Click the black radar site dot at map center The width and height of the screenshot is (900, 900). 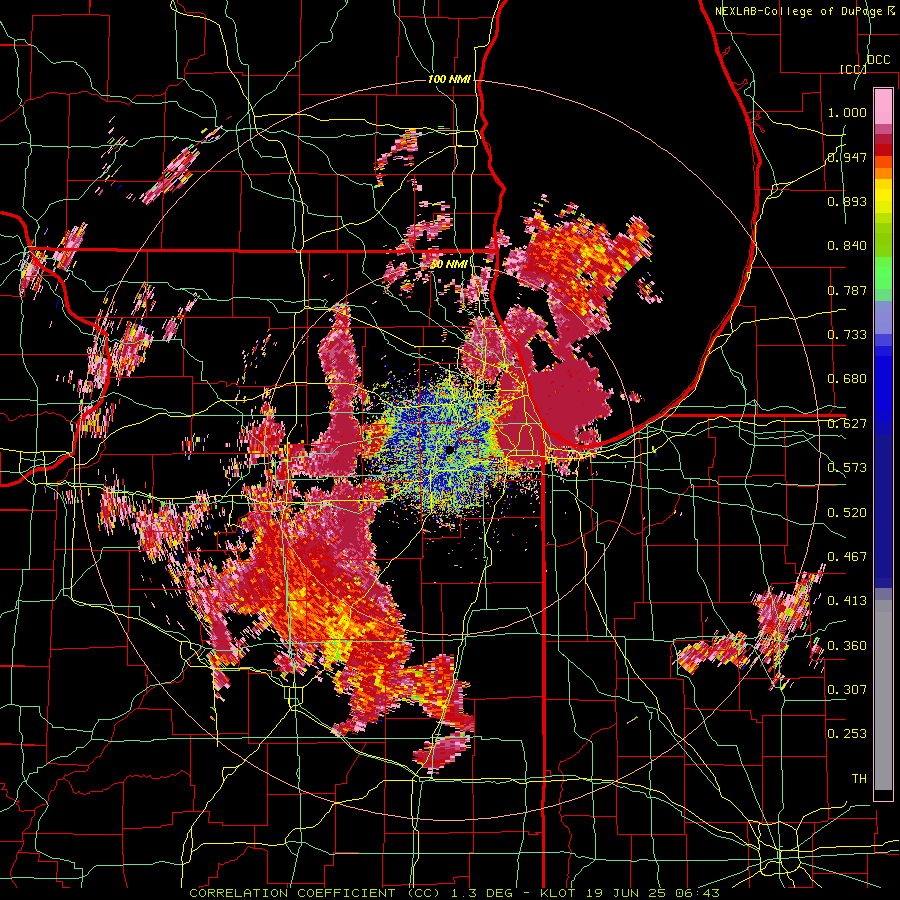tap(449, 450)
